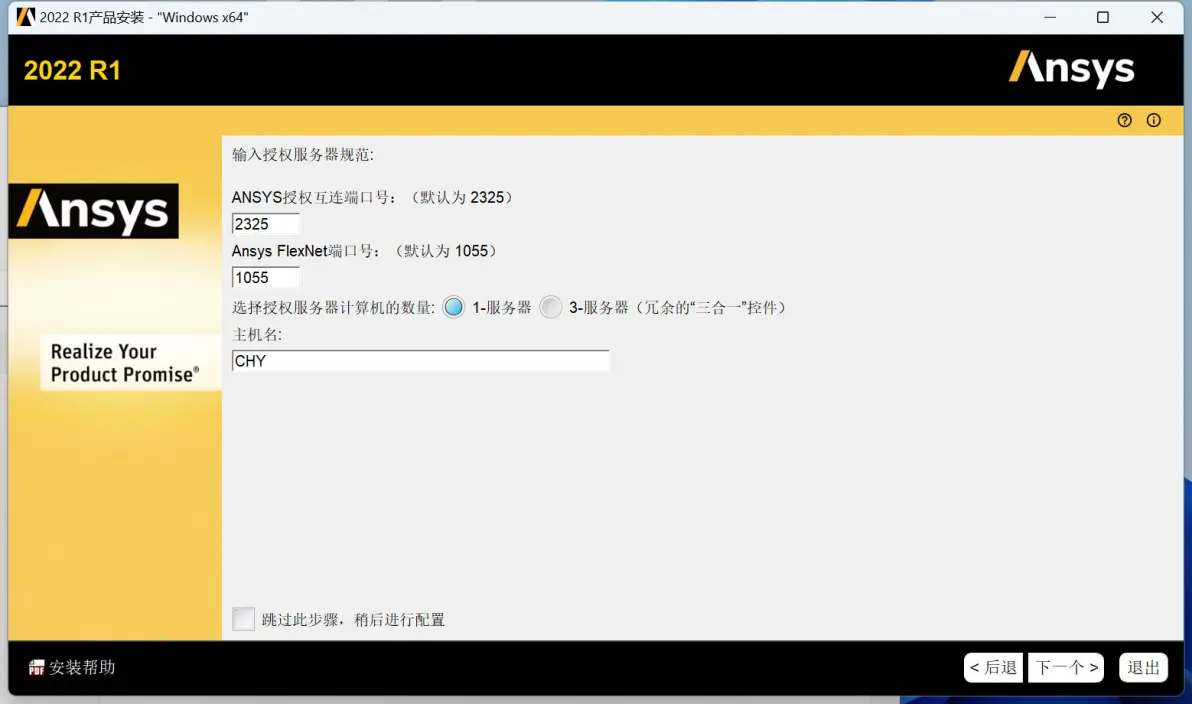The height and width of the screenshot is (704, 1192).
Task: Open the info circle icon
Action: pos(1153,120)
